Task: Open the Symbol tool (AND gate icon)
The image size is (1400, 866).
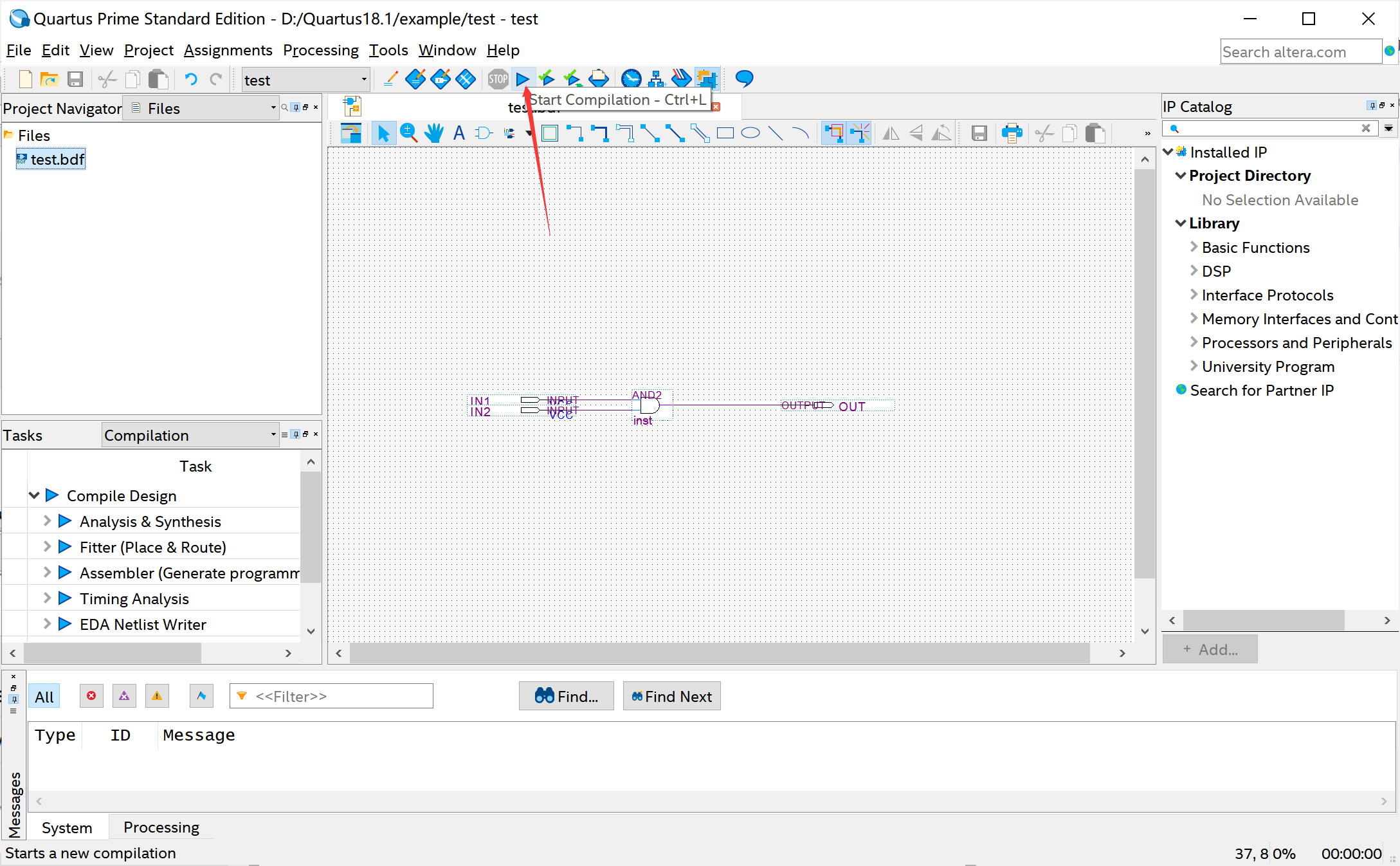Action: point(484,133)
